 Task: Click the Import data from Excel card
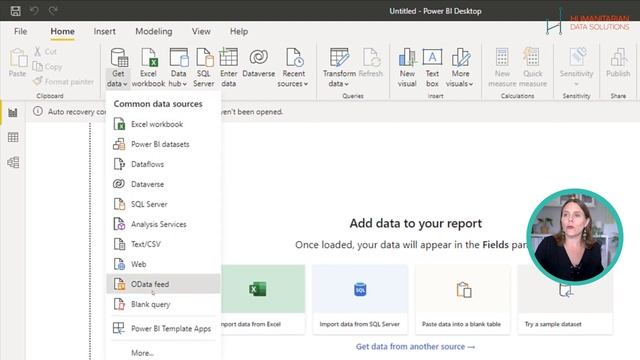click(263, 300)
